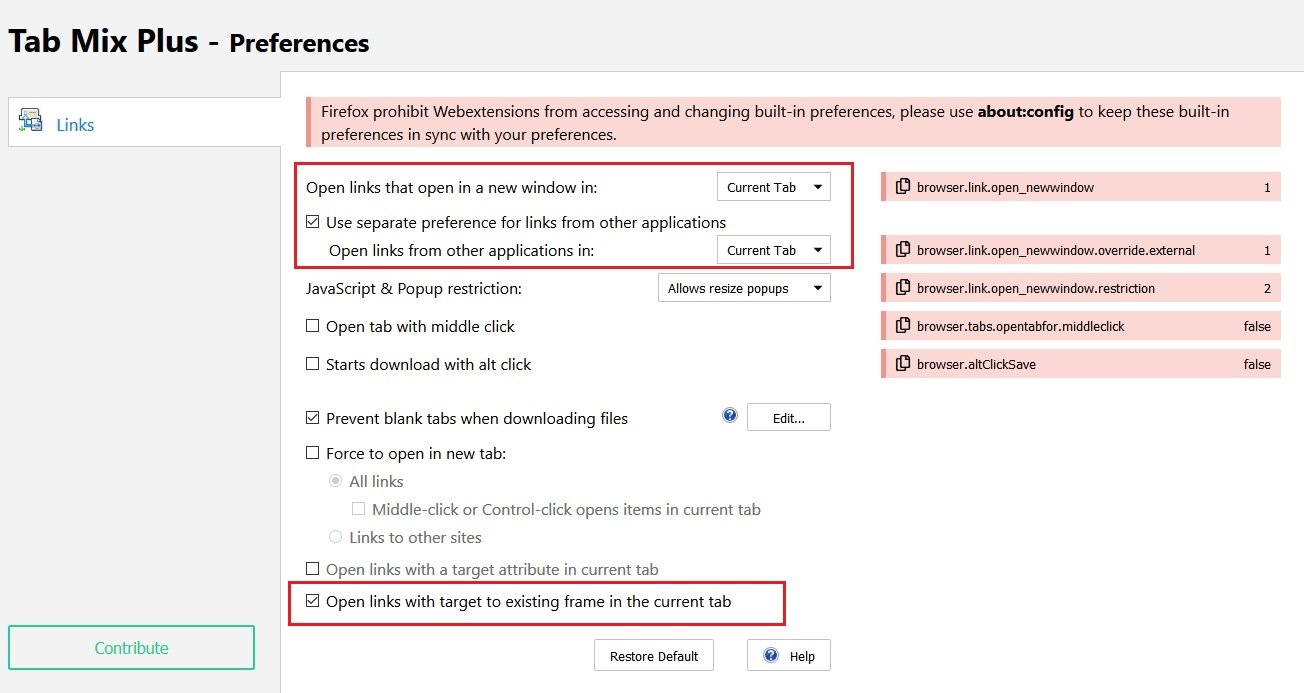The image size is (1304, 693).
Task: Expand JavaScript & Popup restriction dropdown
Action: [743, 288]
